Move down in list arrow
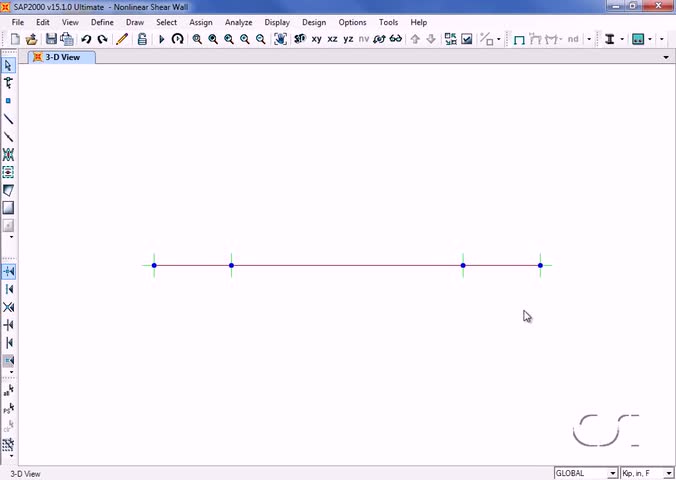The width and height of the screenshot is (676, 480). point(431,39)
